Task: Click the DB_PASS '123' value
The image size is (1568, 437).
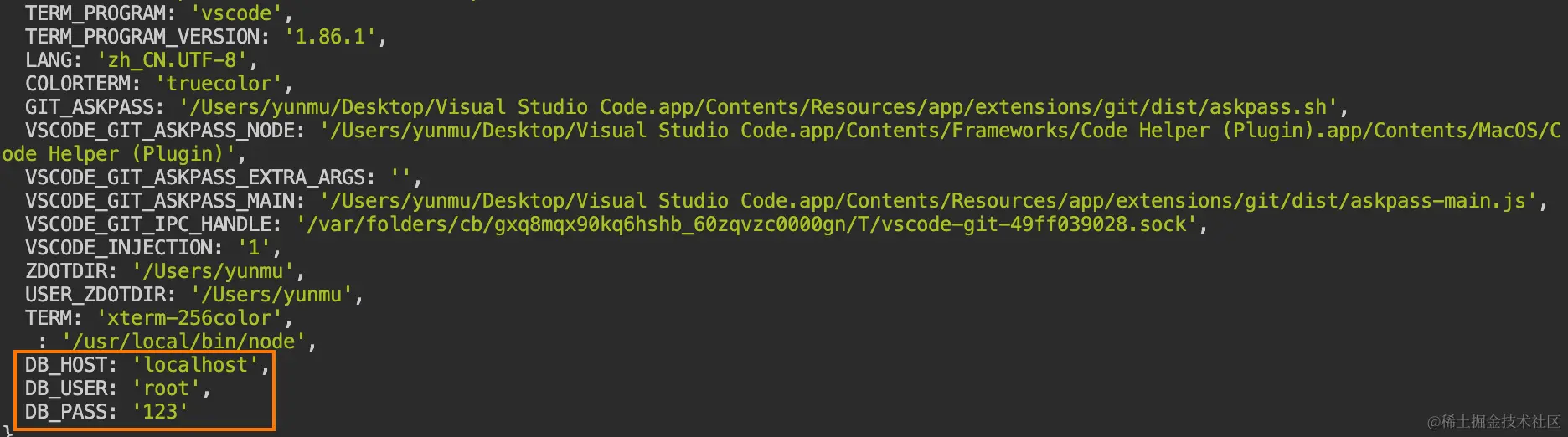Action: (161, 412)
